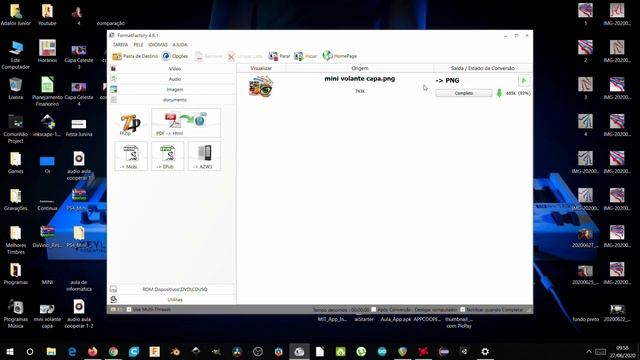Click the Origem column header
This screenshot has width=640, height=360.
tap(360, 68)
